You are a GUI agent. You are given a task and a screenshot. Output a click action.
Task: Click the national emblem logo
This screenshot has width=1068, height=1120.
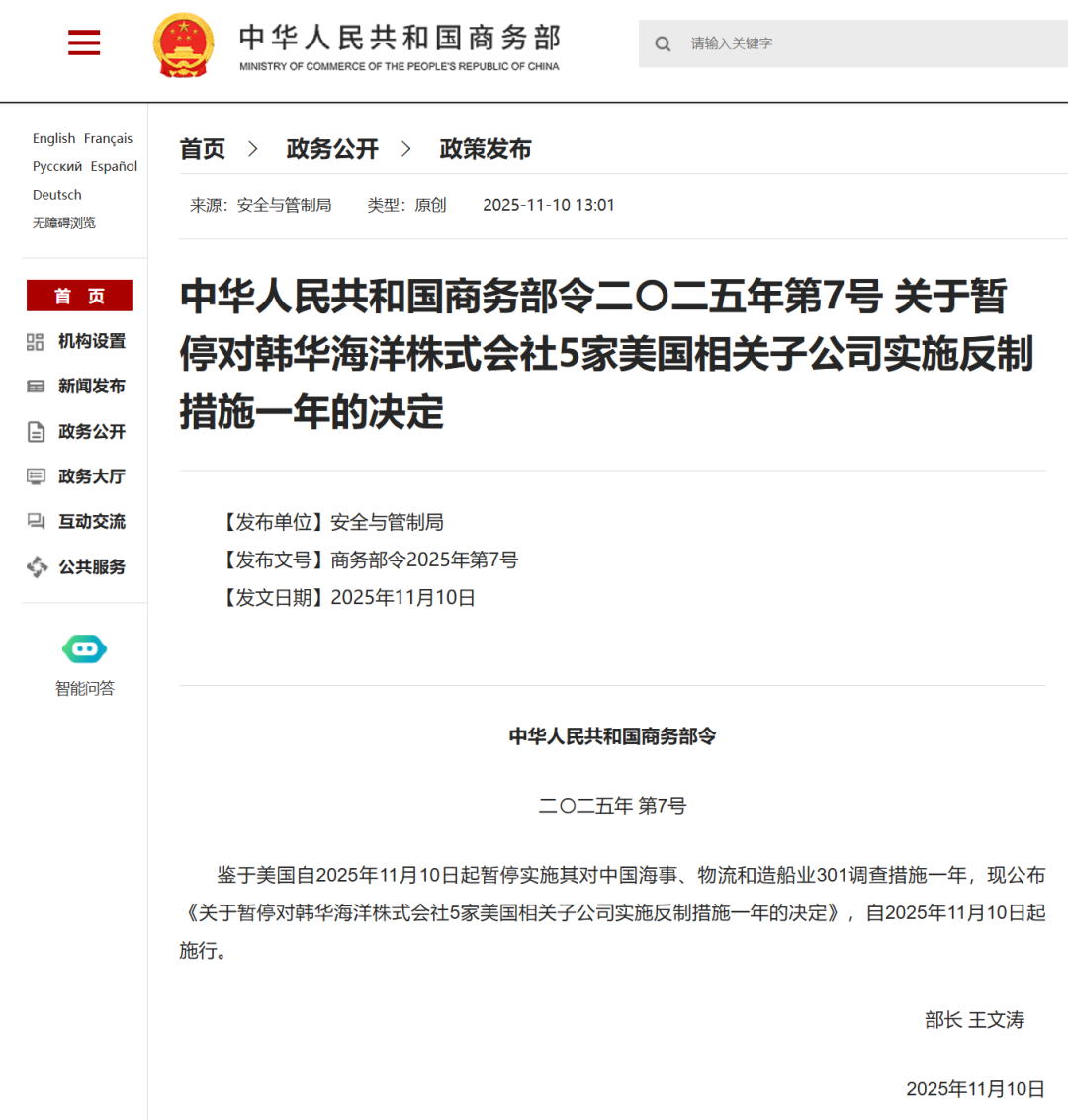(x=184, y=45)
